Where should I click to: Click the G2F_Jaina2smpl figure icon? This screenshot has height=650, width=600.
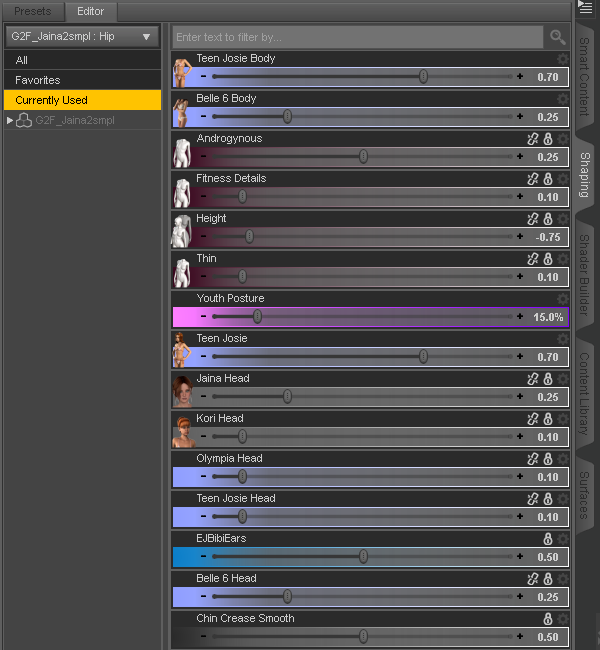pyautogui.click(x=24, y=121)
